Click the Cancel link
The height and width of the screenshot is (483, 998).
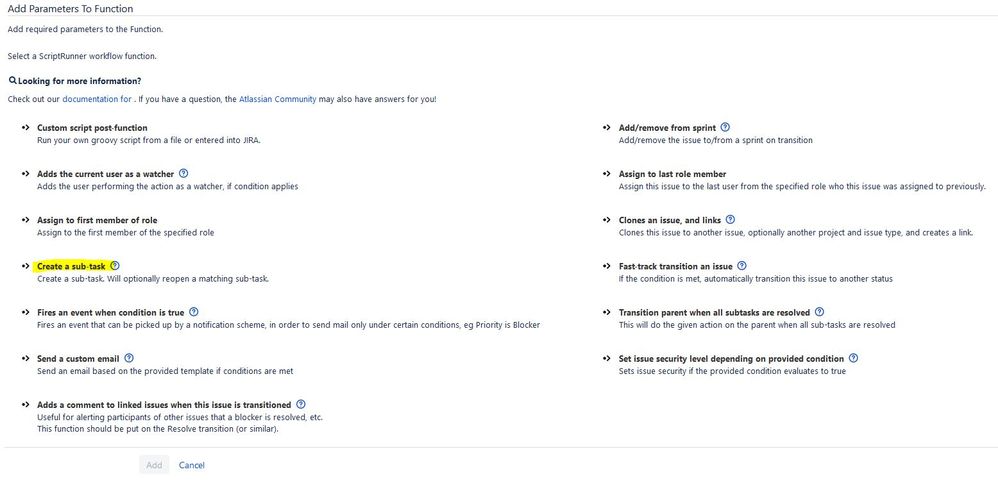point(191,465)
